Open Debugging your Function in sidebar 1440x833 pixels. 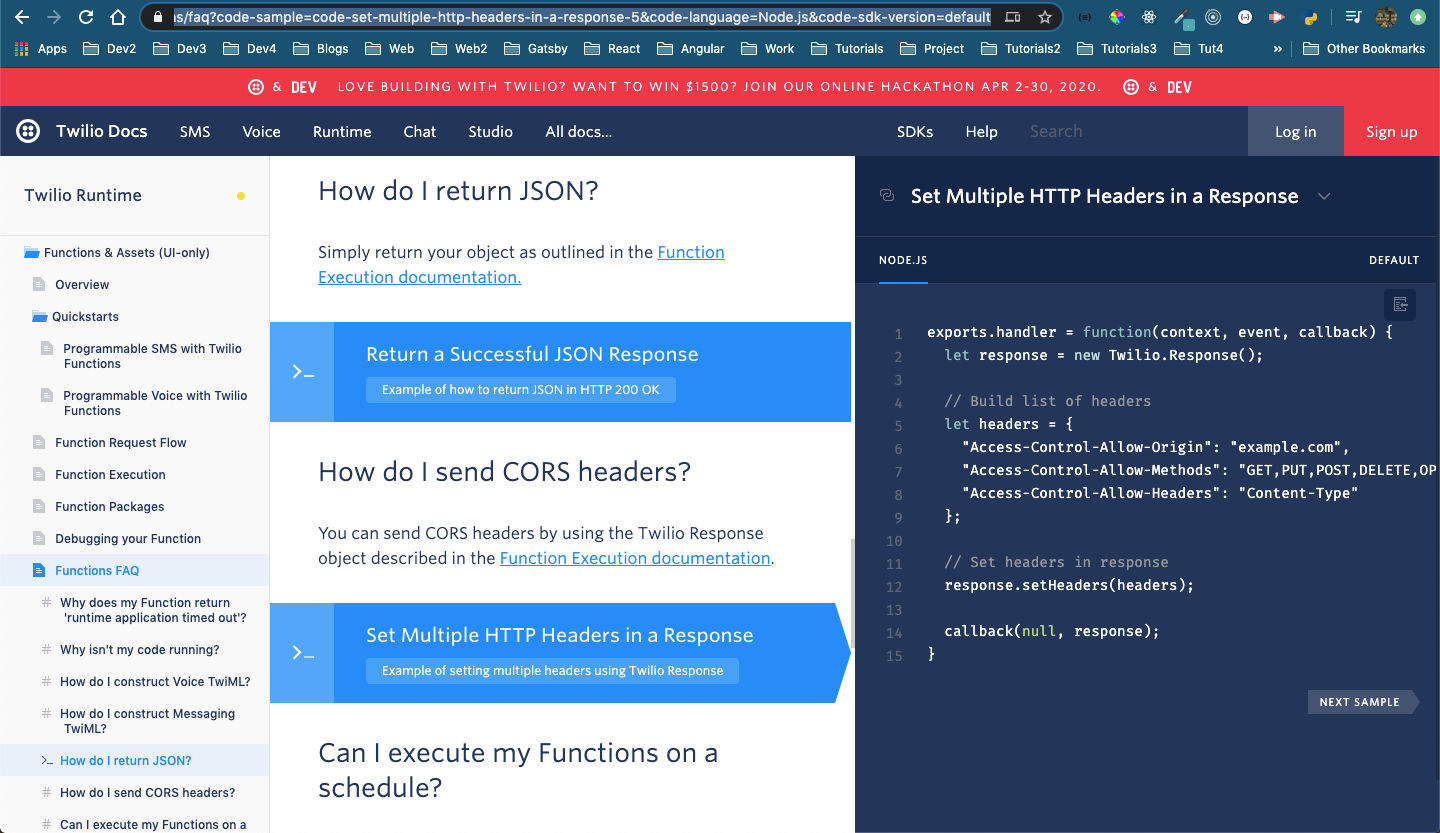click(x=128, y=538)
